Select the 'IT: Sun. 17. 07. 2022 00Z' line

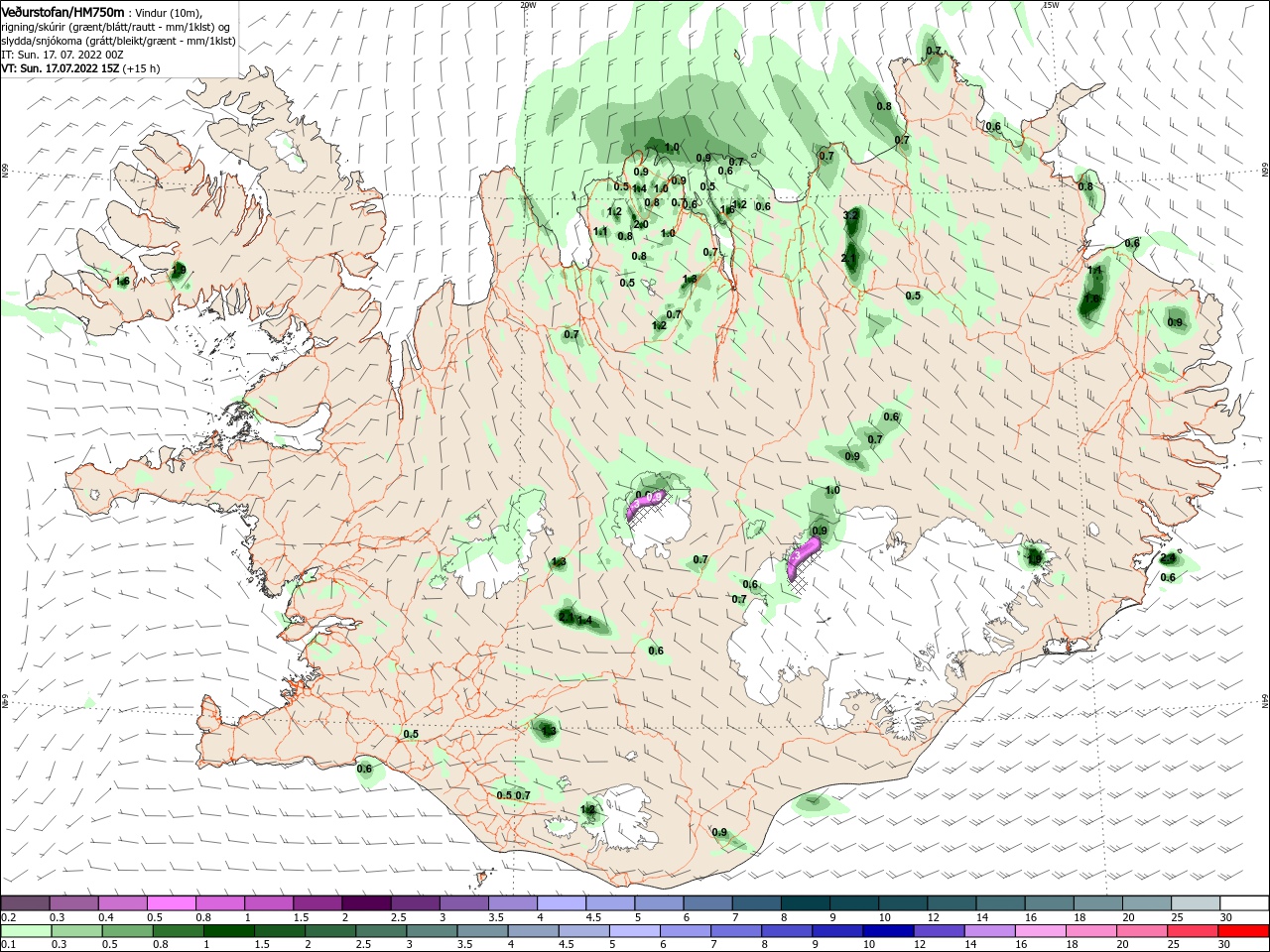coord(63,55)
